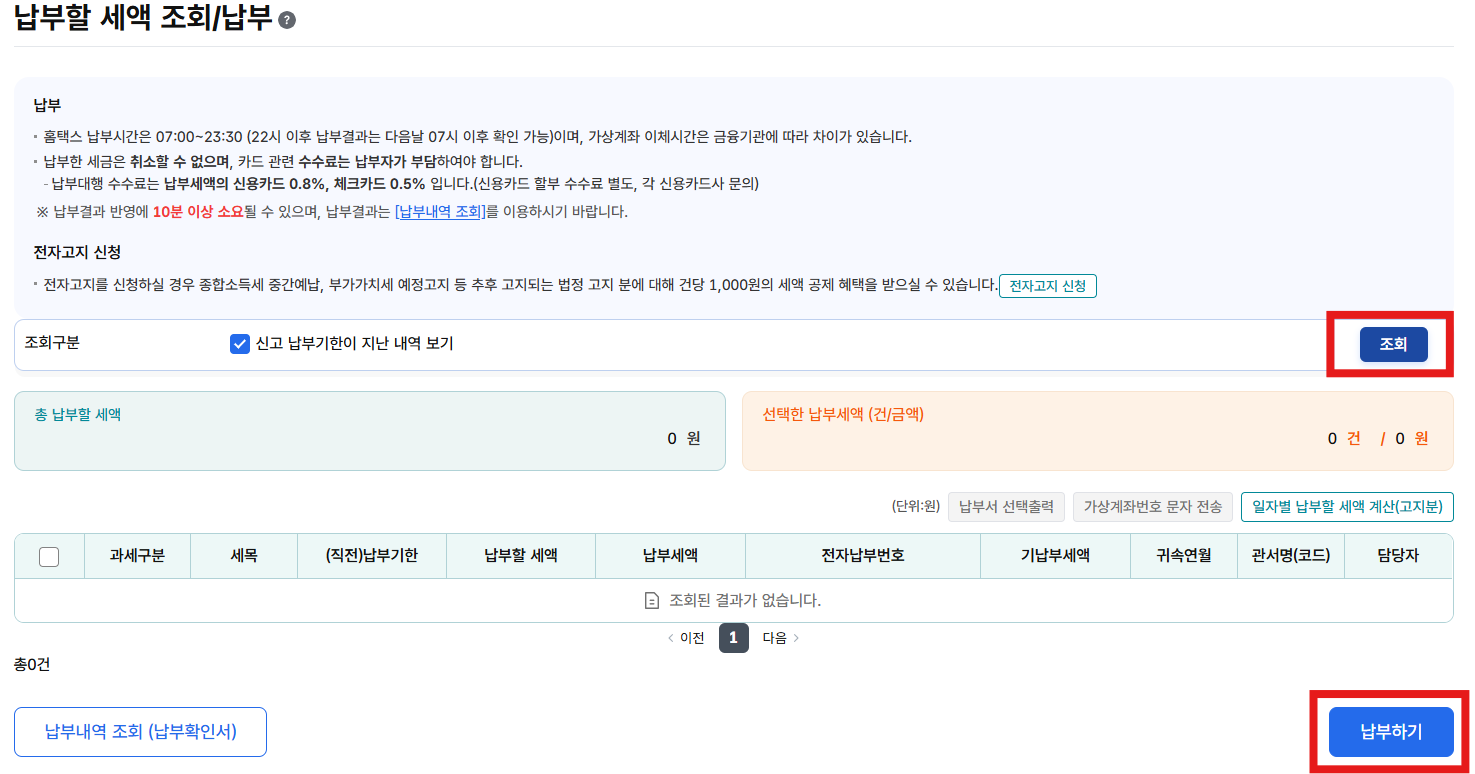Click the 세목 column header

(243, 556)
